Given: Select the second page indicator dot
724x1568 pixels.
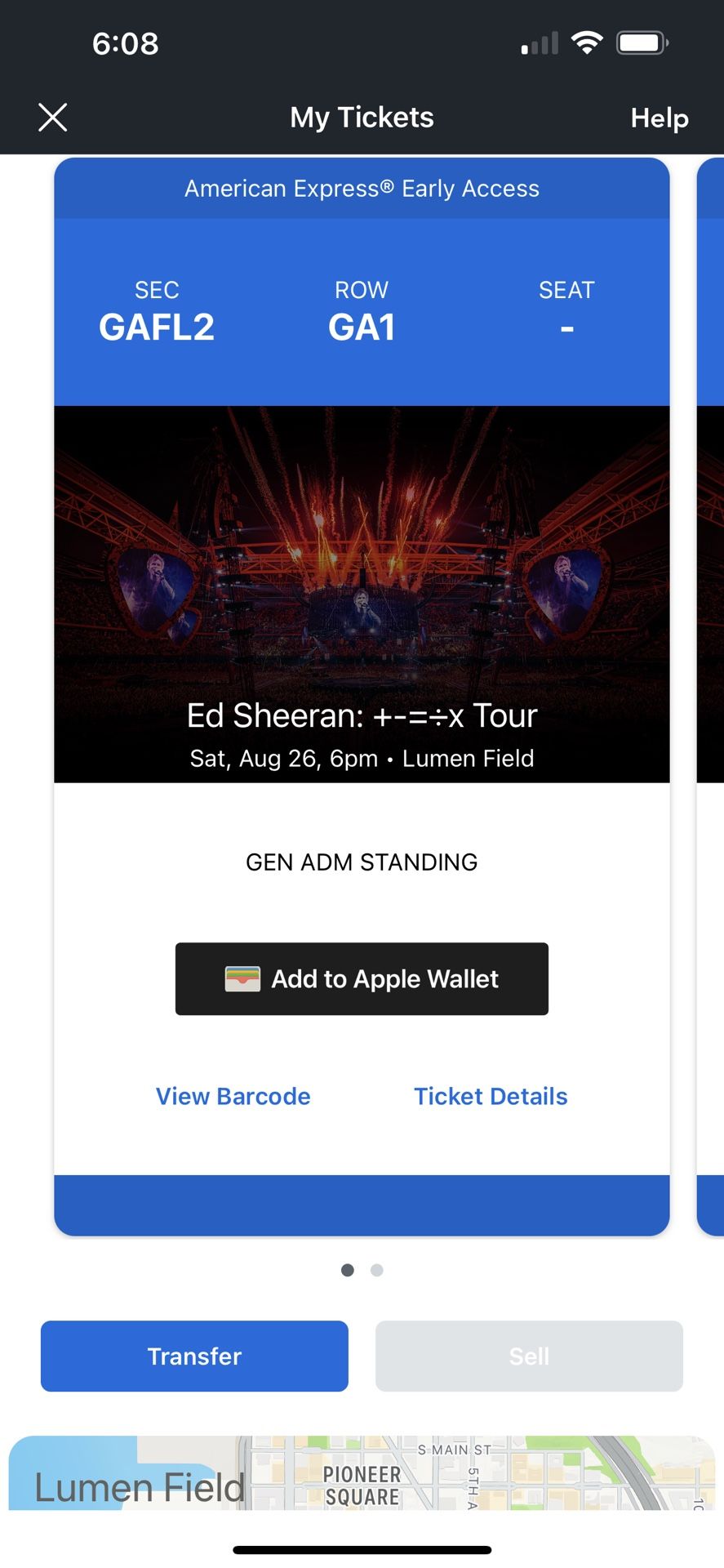Looking at the screenshot, I should click(x=376, y=1270).
